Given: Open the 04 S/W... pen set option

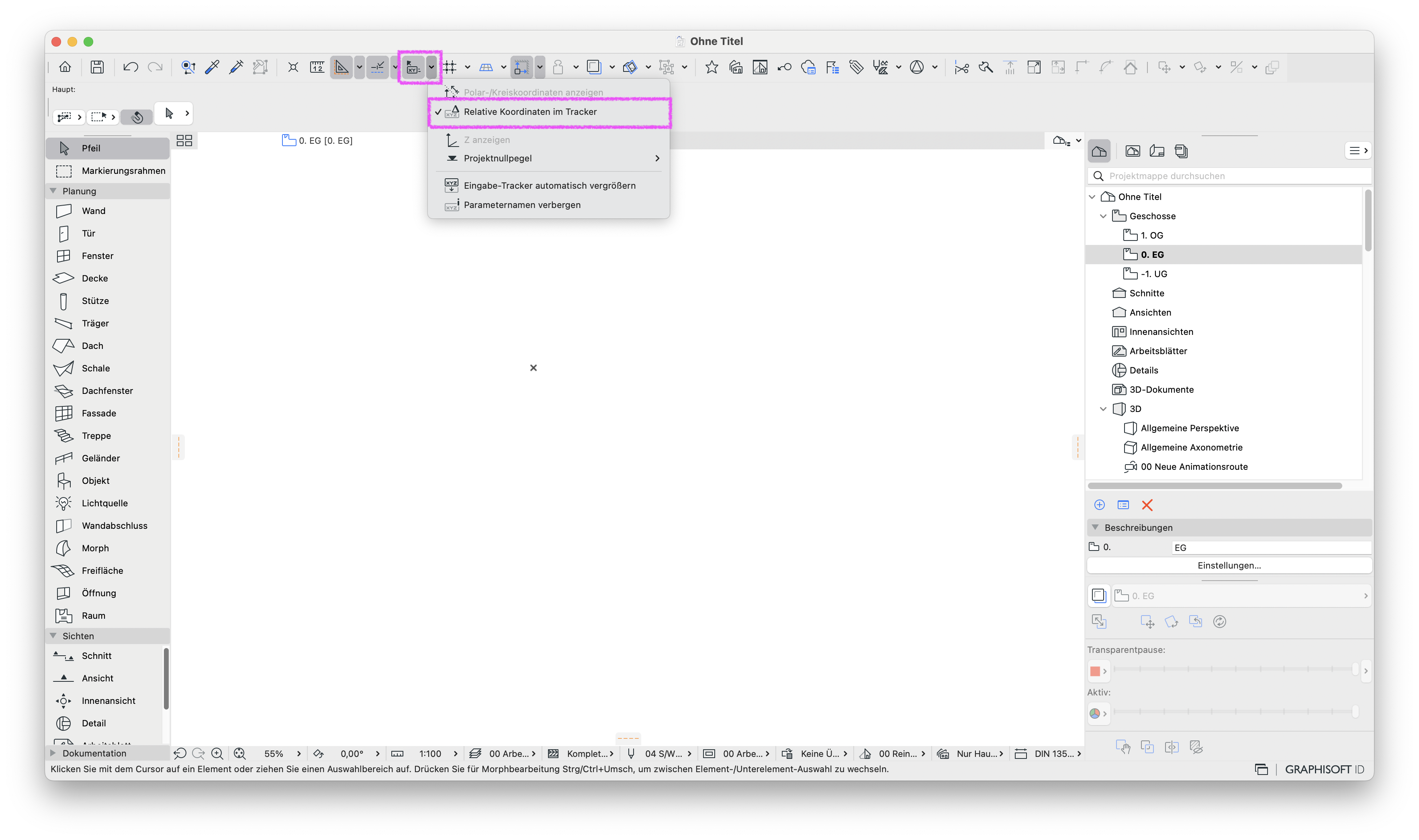Looking at the screenshot, I should point(660,754).
